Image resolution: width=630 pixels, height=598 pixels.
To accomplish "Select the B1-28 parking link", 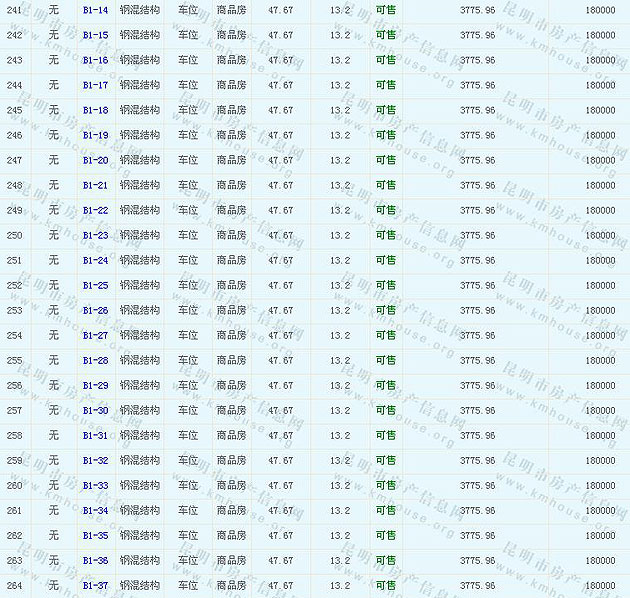I will [95, 360].
